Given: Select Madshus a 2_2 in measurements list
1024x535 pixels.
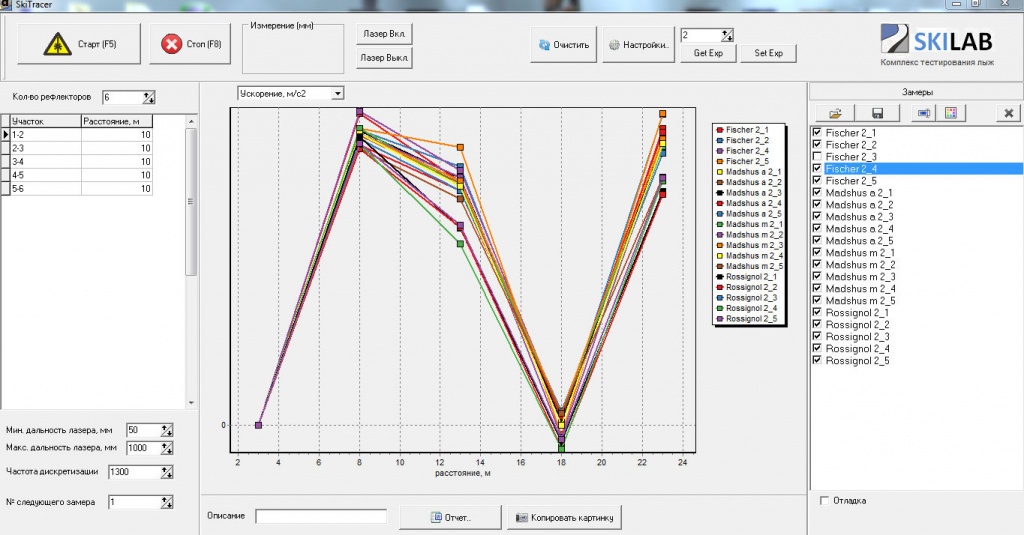Looking at the screenshot, I should (859, 205).
